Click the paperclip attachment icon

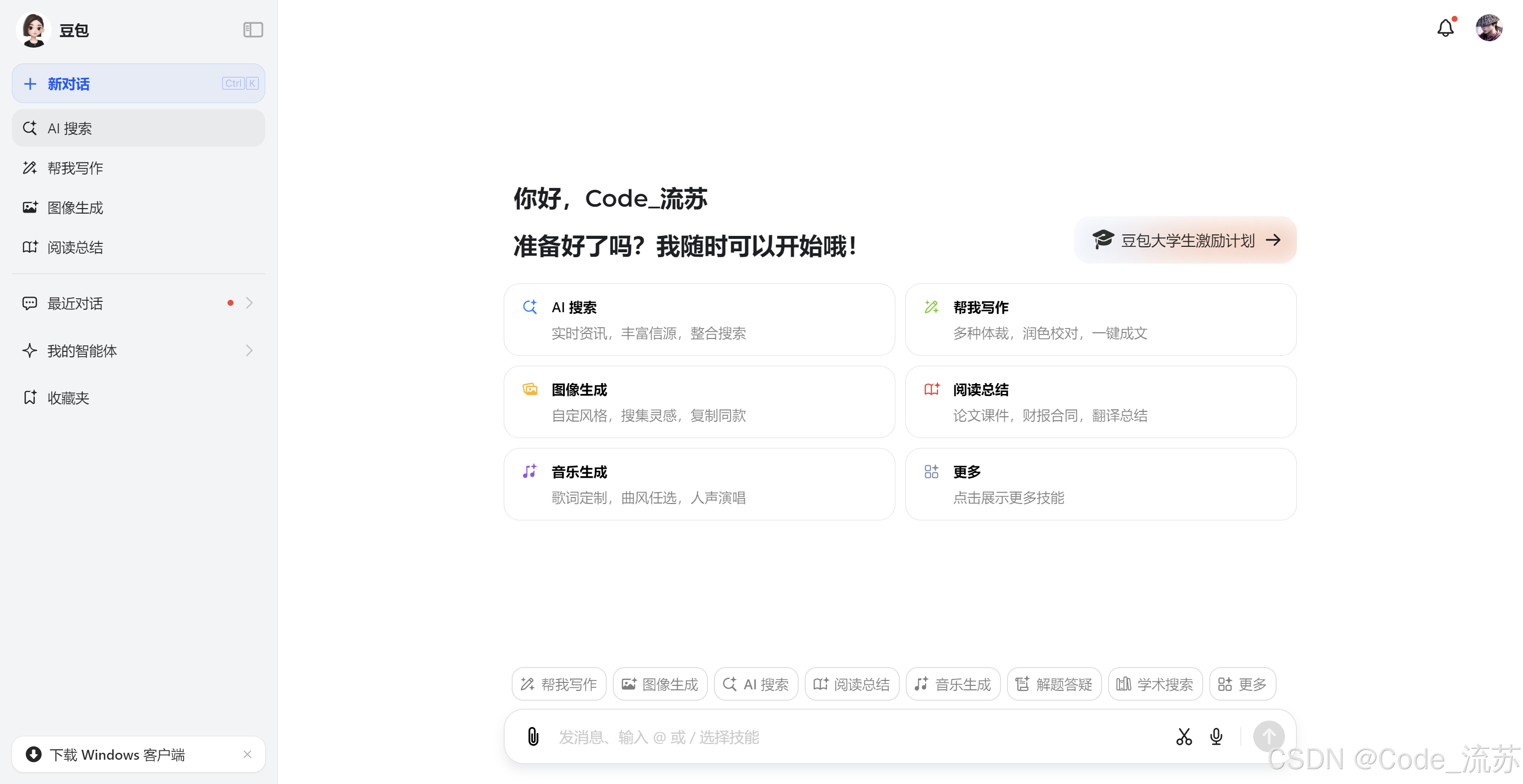click(x=532, y=736)
